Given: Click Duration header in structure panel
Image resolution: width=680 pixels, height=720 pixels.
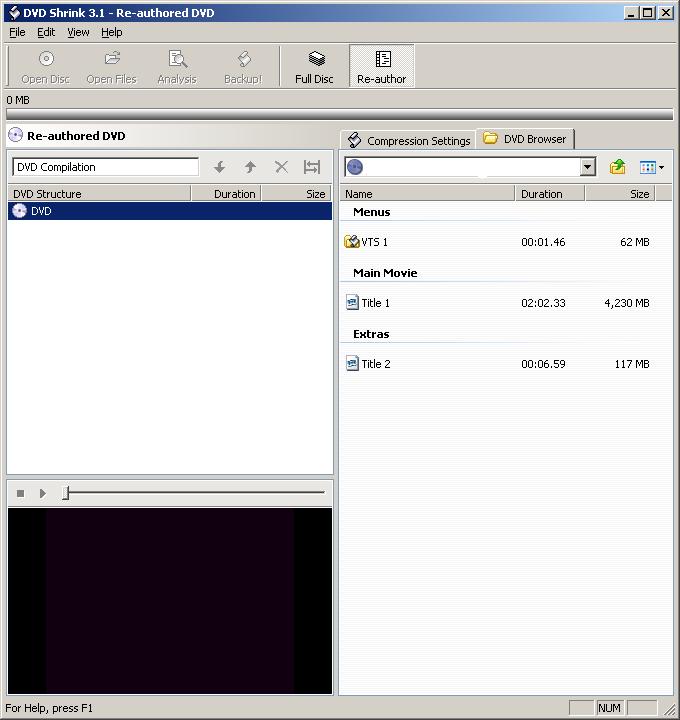Looking at the screenshot, I should (x=226, y=194).
